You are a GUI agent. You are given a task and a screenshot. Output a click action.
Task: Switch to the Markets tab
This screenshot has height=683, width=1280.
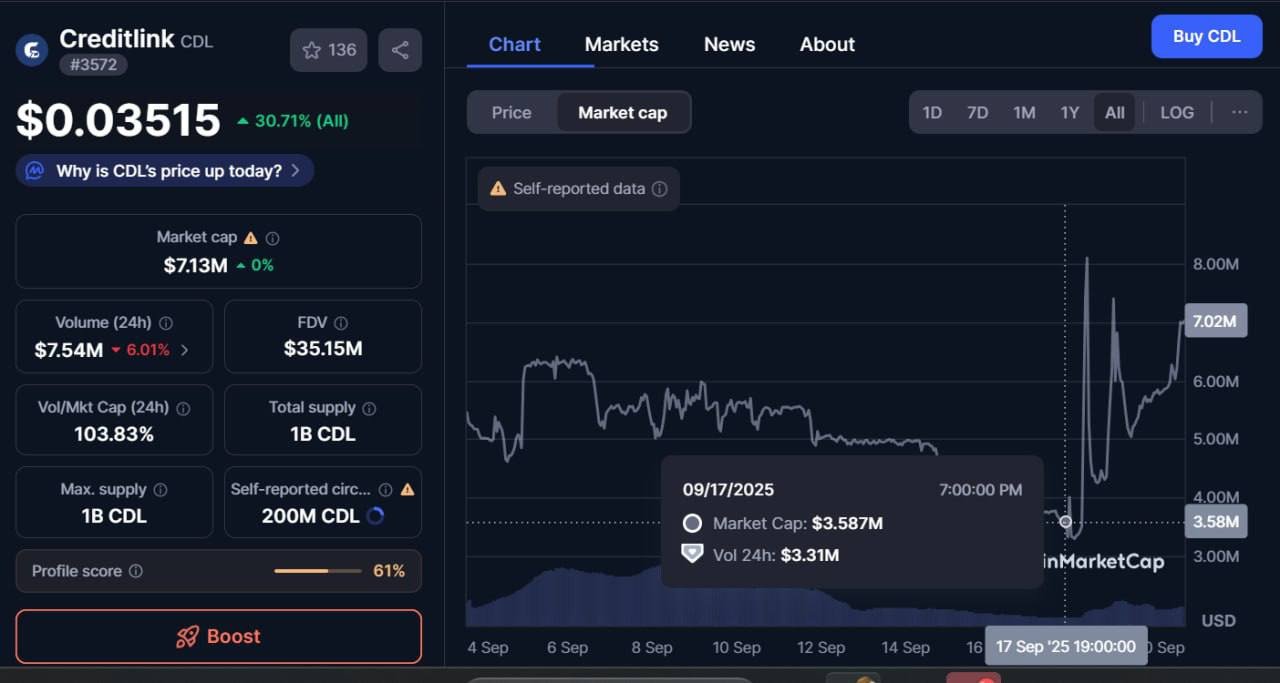click(621, 44)
